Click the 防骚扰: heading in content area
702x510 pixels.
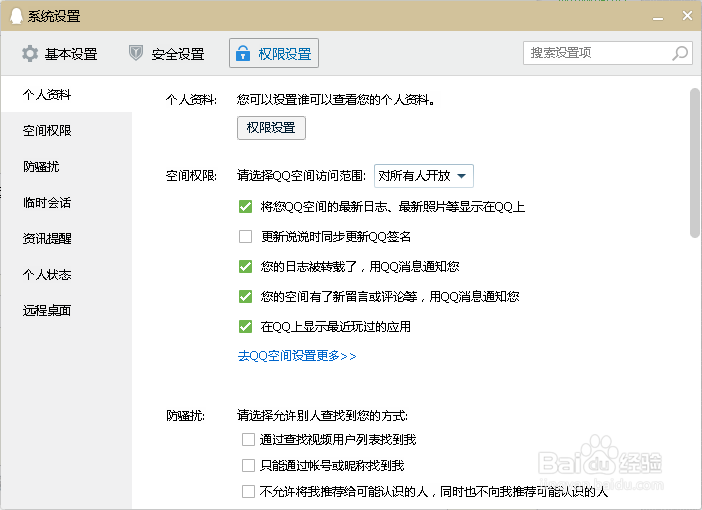click(x=185, y=416)
